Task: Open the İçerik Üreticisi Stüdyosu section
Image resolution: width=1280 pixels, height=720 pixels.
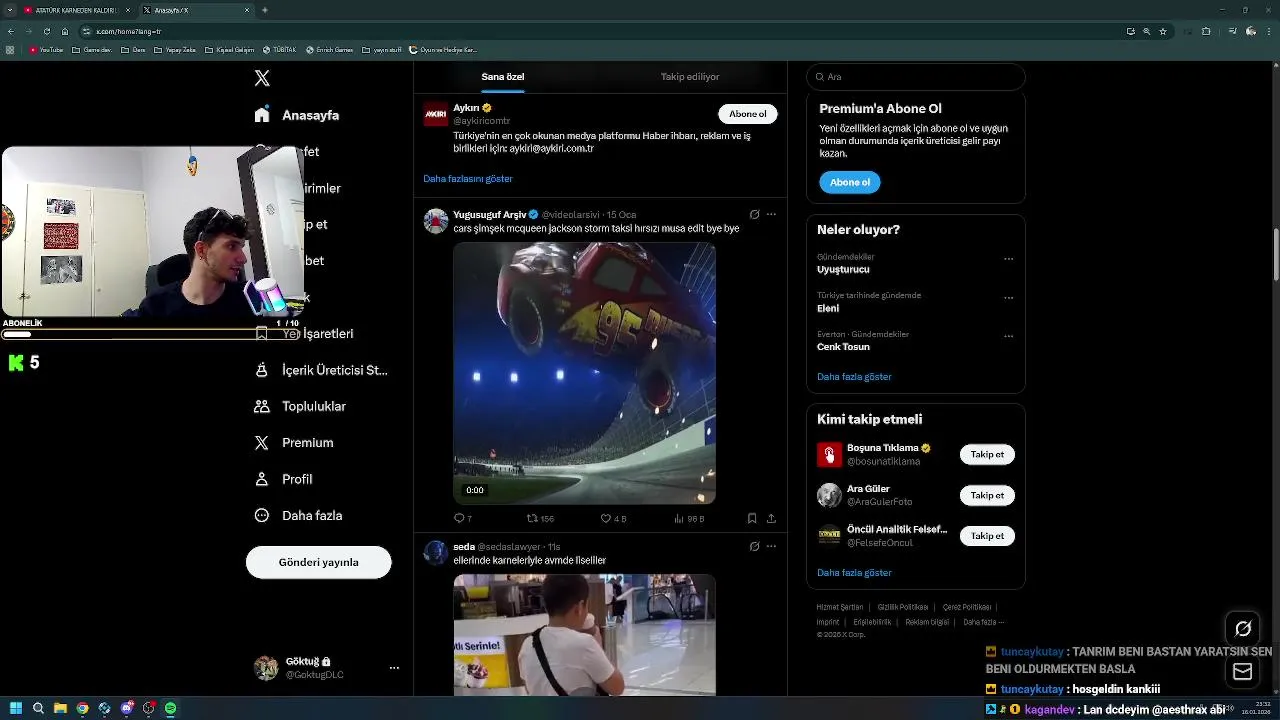Action: point(321,370)
